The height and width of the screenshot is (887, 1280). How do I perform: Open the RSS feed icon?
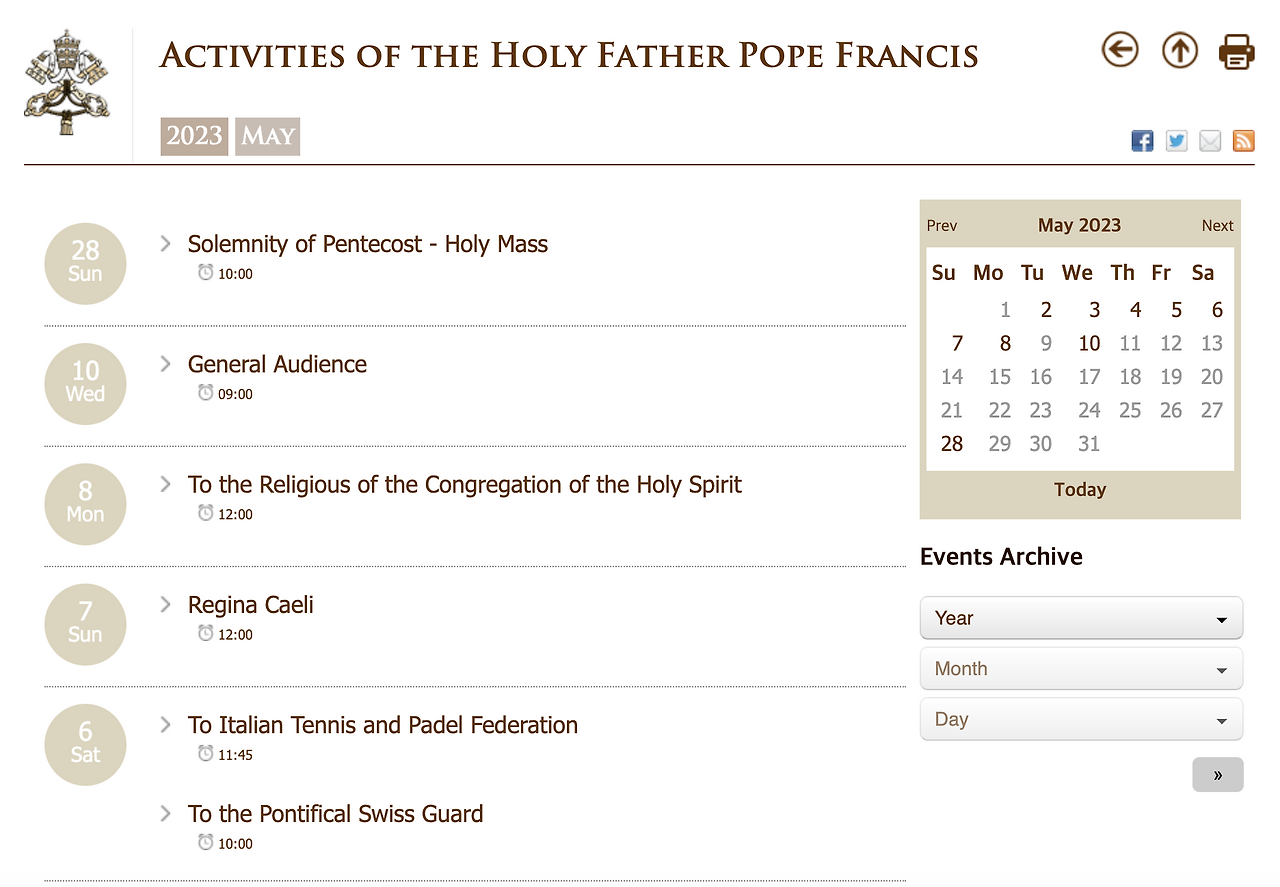[1243, 141]
